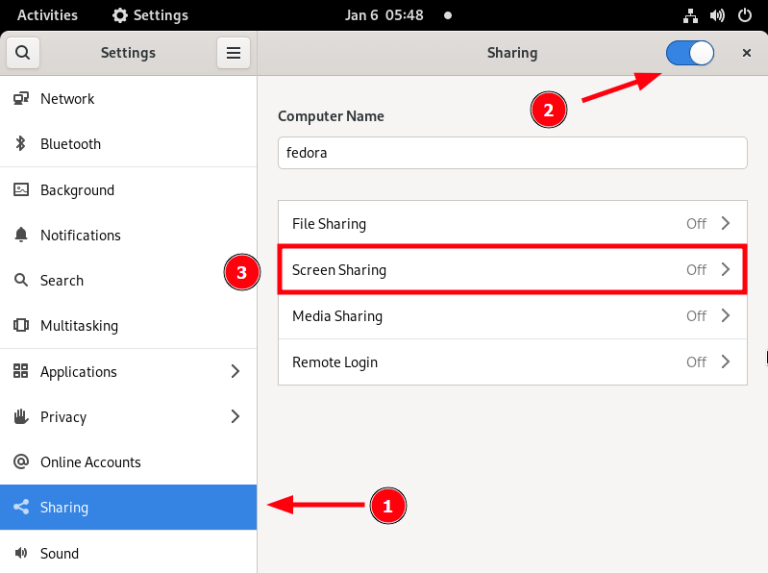Image resolution: width=768 pixels, height=573 pixels.
Task: Select the Sound speaker icon in sidebar
Action: [21, 553]
